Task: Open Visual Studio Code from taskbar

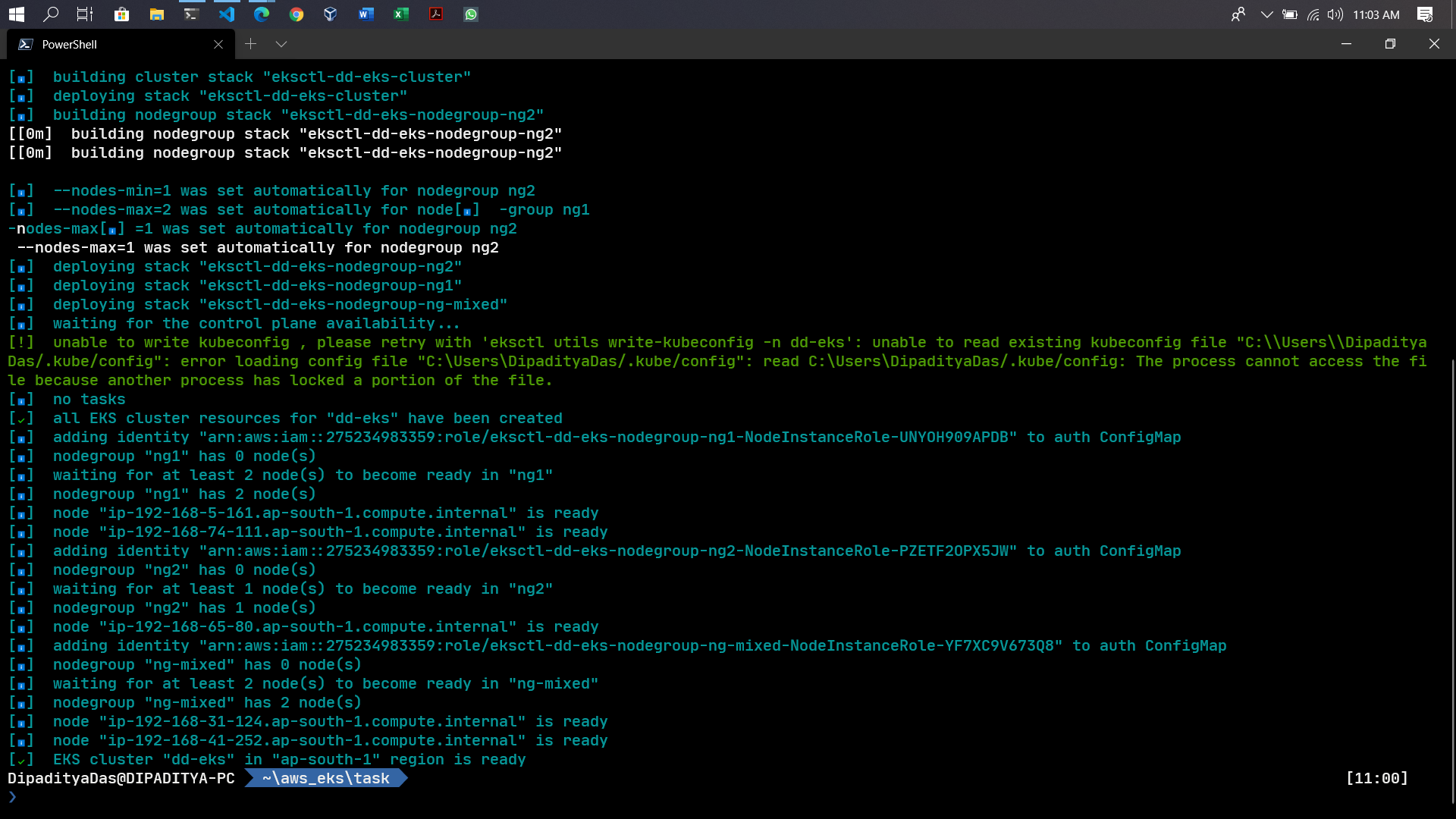Action: 227,14
